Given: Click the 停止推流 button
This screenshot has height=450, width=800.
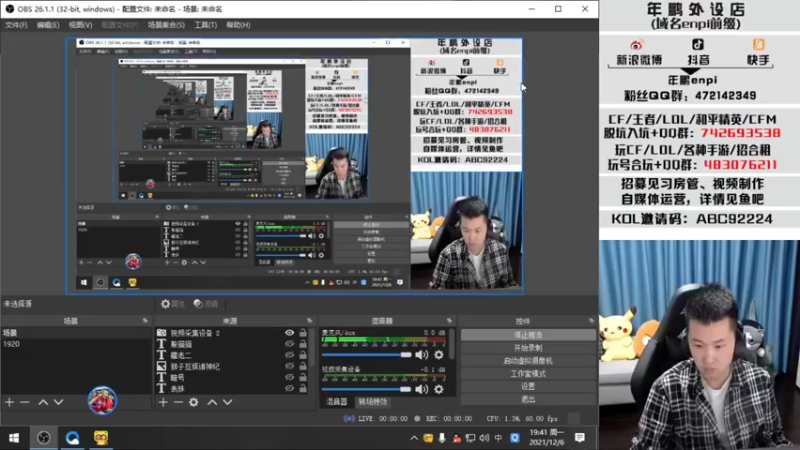Looking at the screenshot, I should coord(528,335).
